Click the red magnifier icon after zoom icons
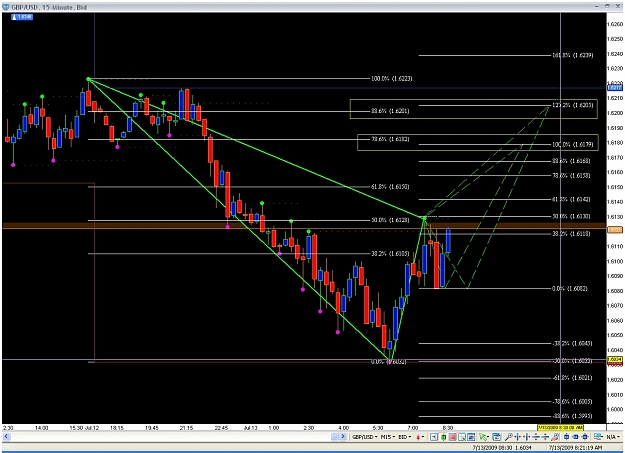The image size is (625, 453). point(555,437)
